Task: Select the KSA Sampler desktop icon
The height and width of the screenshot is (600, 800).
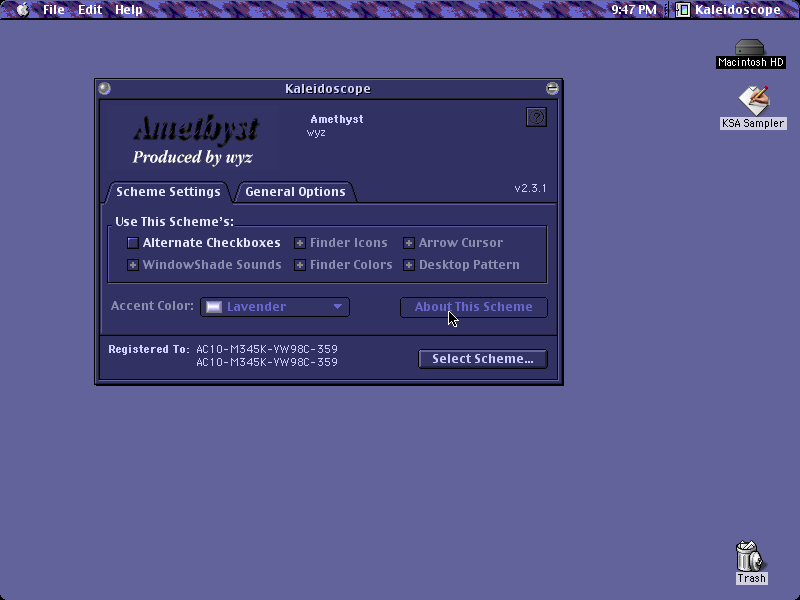Action: pyautogui.click(x=753, y=108)
